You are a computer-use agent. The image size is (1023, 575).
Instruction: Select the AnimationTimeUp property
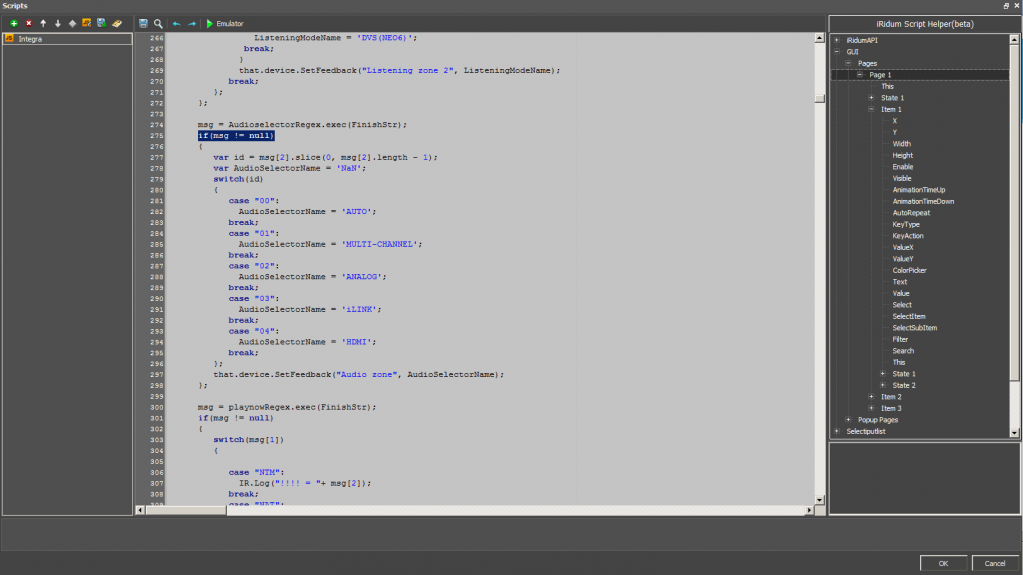point(918,190)
